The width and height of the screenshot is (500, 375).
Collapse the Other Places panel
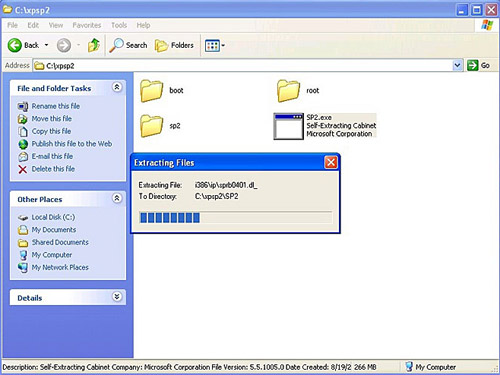117,198
